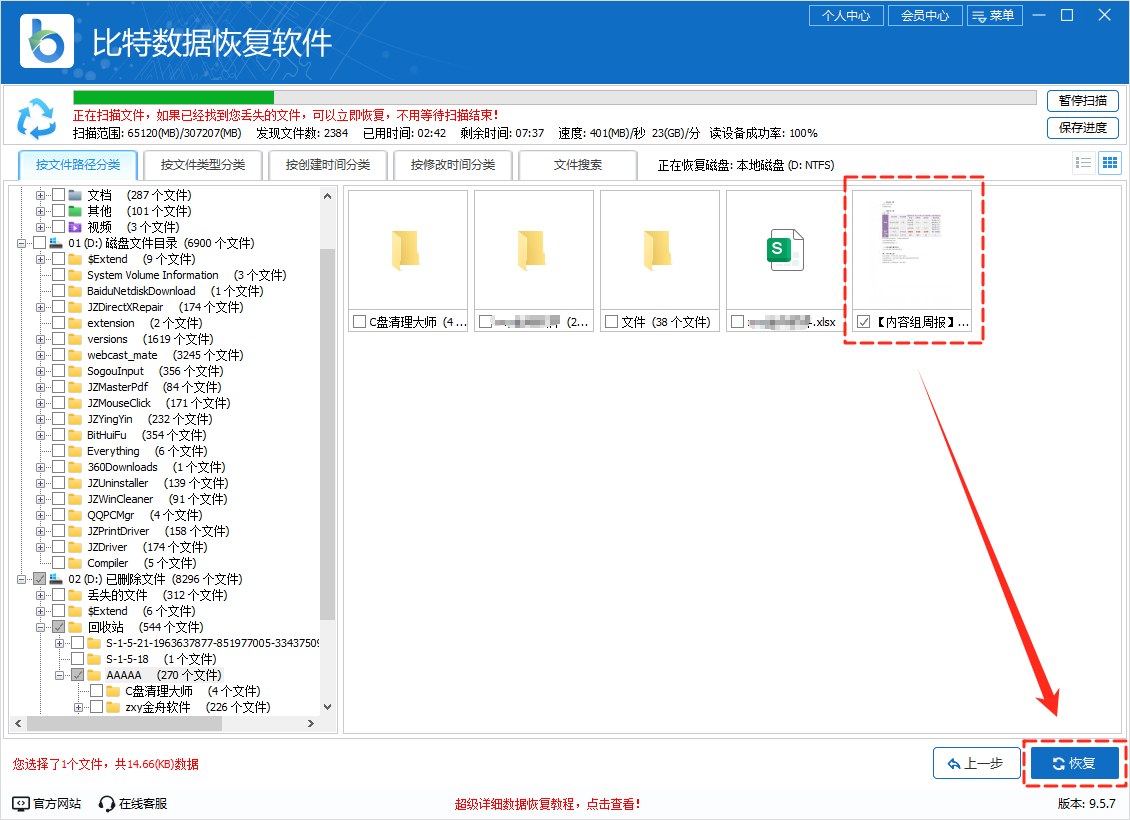Image resolution: width=1130 pixels, height=820 pixels.
Task: Open the C盘清理大师 folder icon
Action: tap(407, 250)
